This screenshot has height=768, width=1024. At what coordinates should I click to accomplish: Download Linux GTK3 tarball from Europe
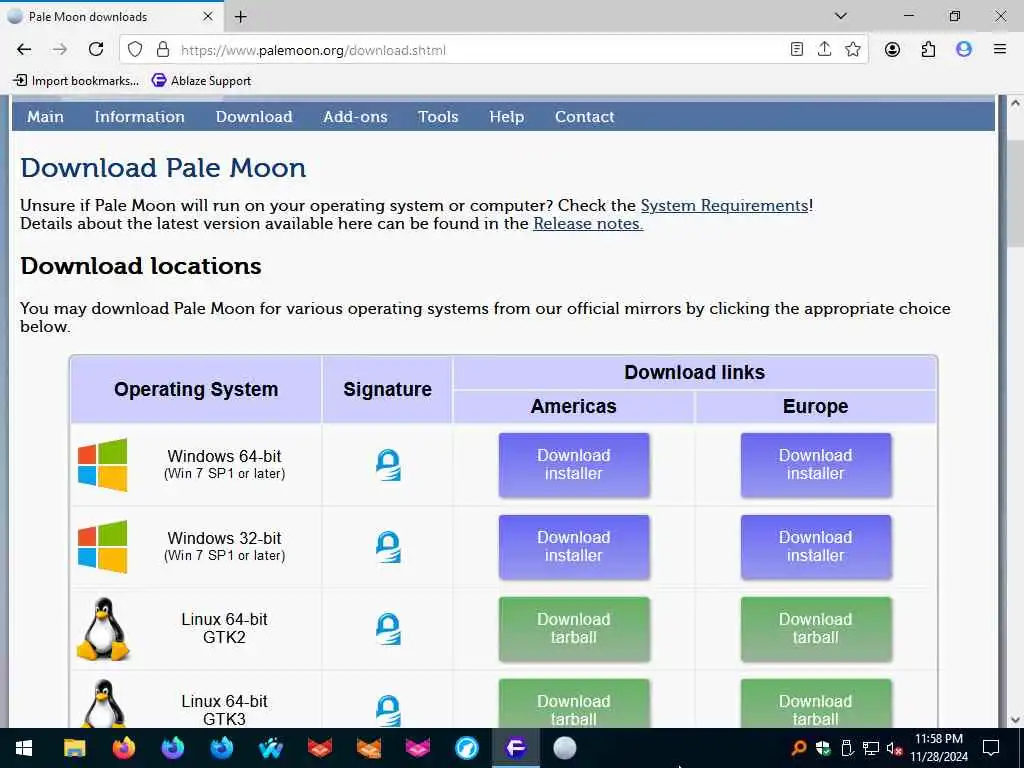pyautogui.click(x=816, y=704)
